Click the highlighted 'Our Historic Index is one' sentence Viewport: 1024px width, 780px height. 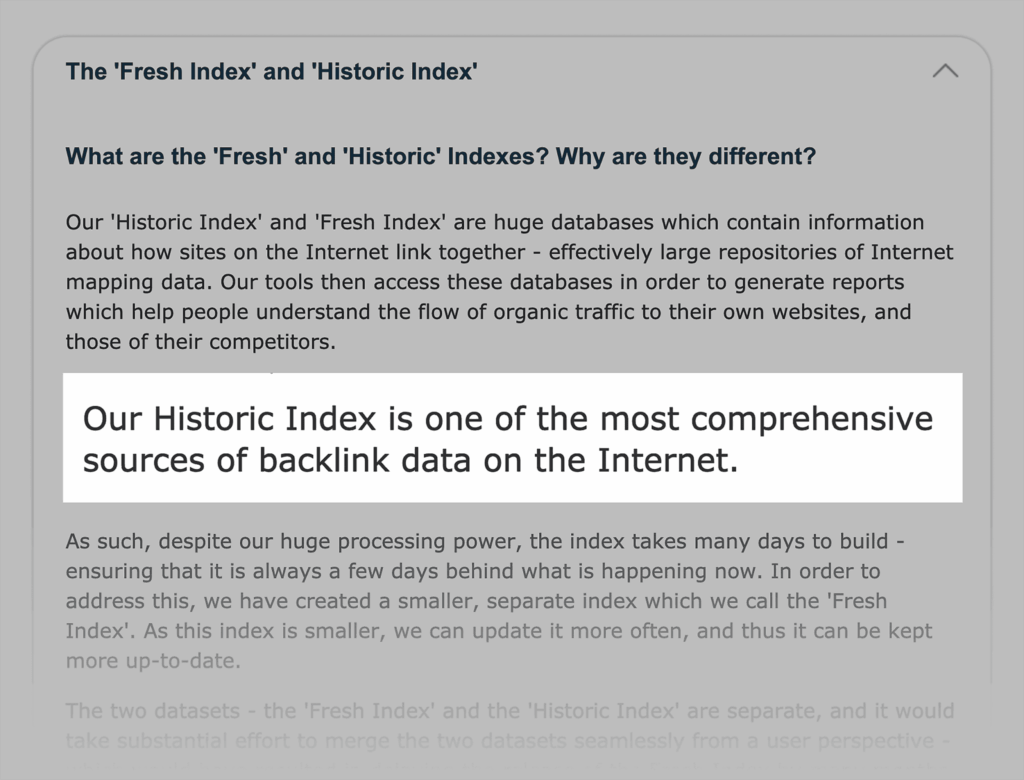507,438
